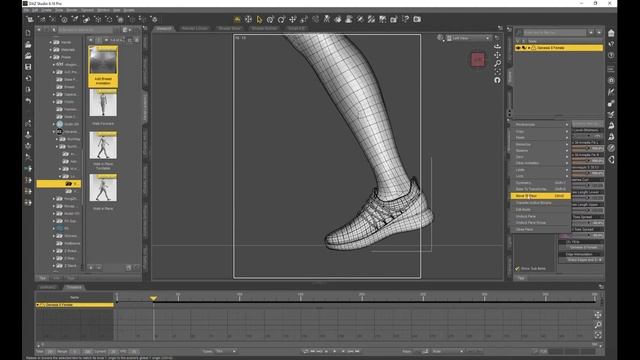Image resolution: width=640 pixels, height=360 pixels.
Task: Open the Zero submenu in context menu
Action: pyautogui.click(x=540, y=157)
